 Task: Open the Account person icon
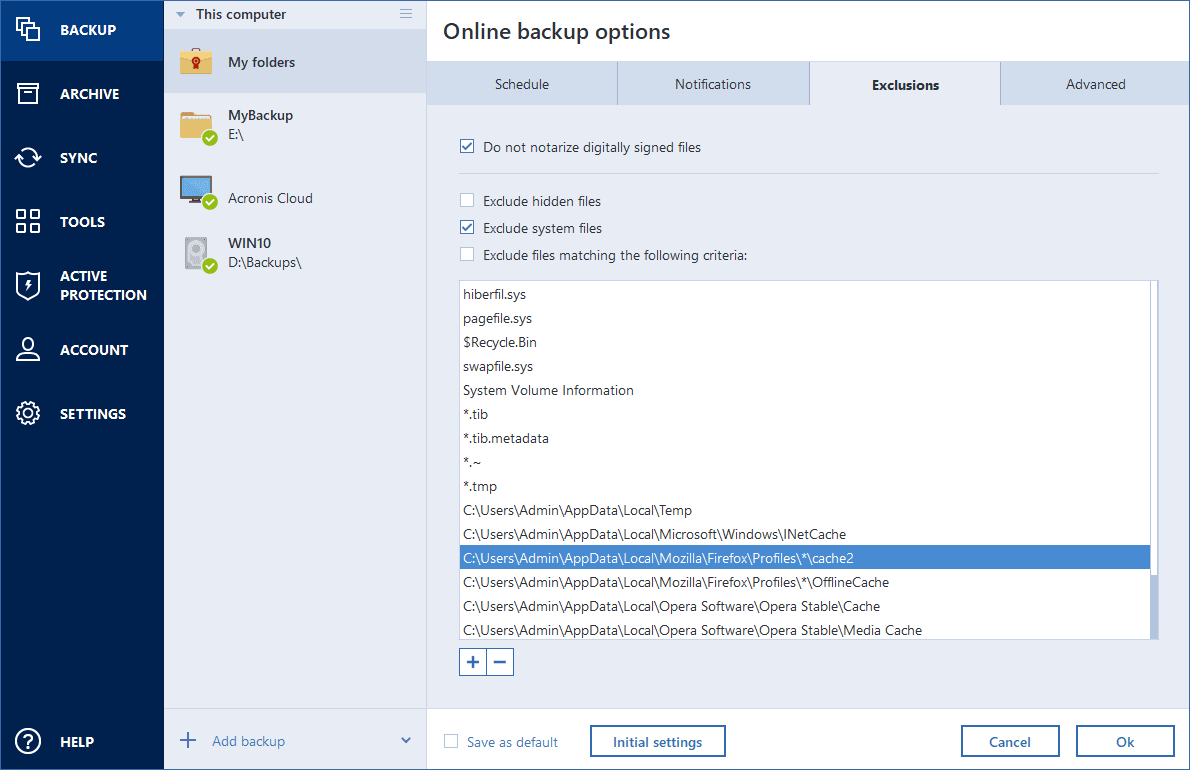click(x=28, y=350)
